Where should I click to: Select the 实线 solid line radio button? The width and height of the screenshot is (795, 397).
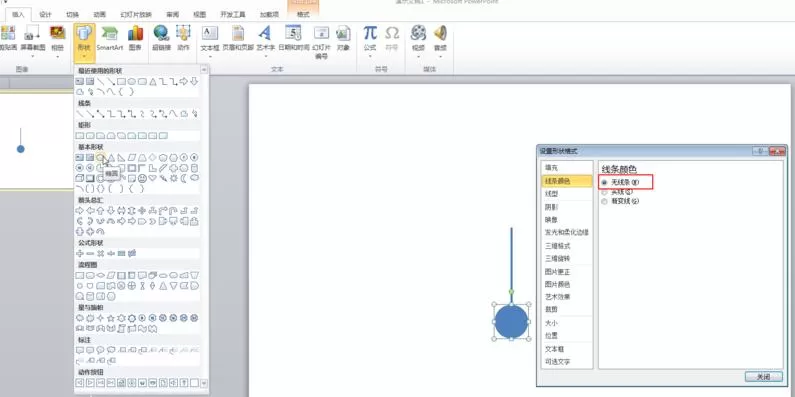[604, 192]
